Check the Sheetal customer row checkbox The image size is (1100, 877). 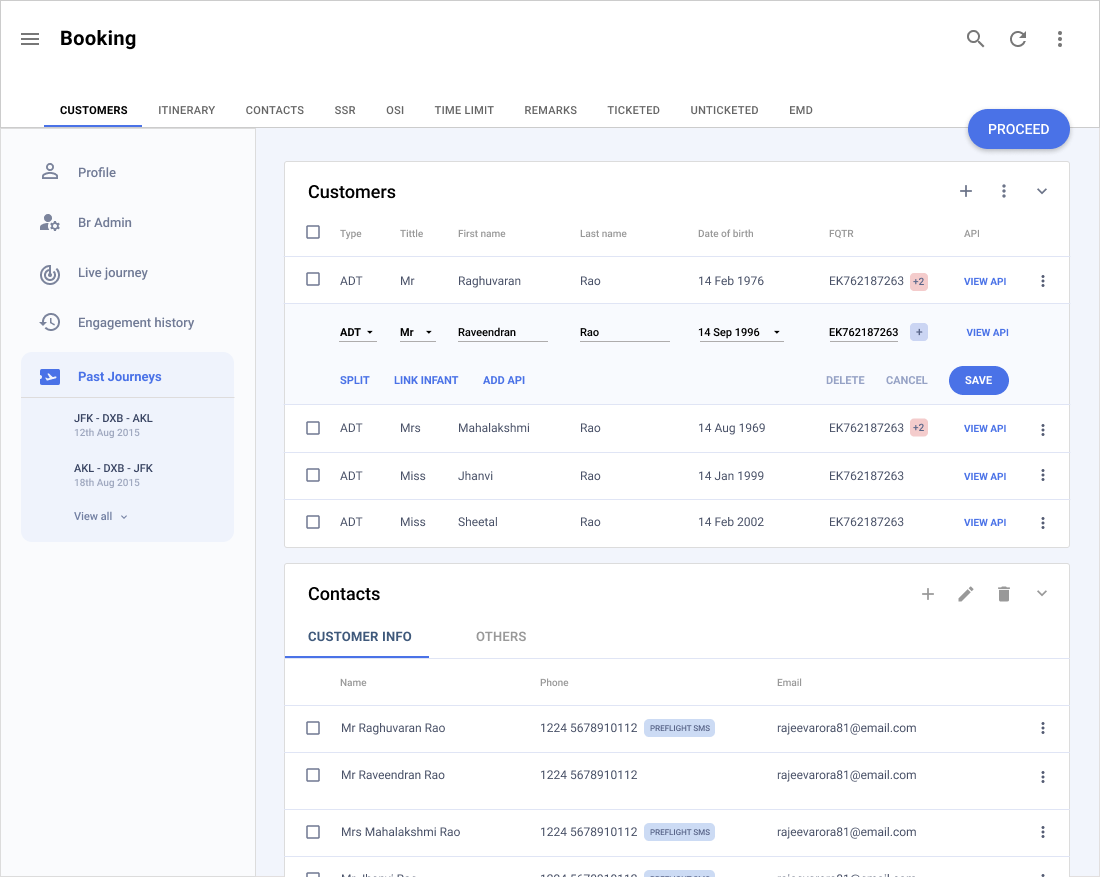point(313,522)
